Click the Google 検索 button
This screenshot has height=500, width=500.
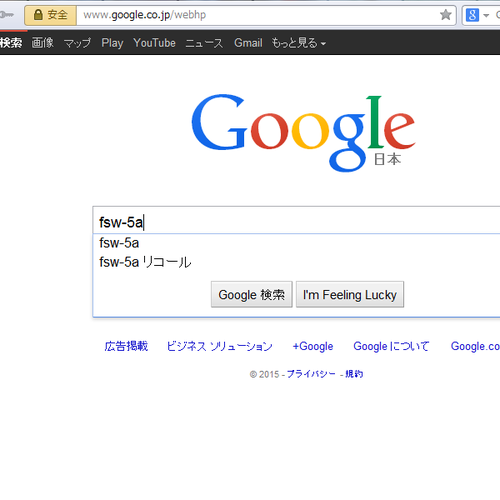(252, 294)
